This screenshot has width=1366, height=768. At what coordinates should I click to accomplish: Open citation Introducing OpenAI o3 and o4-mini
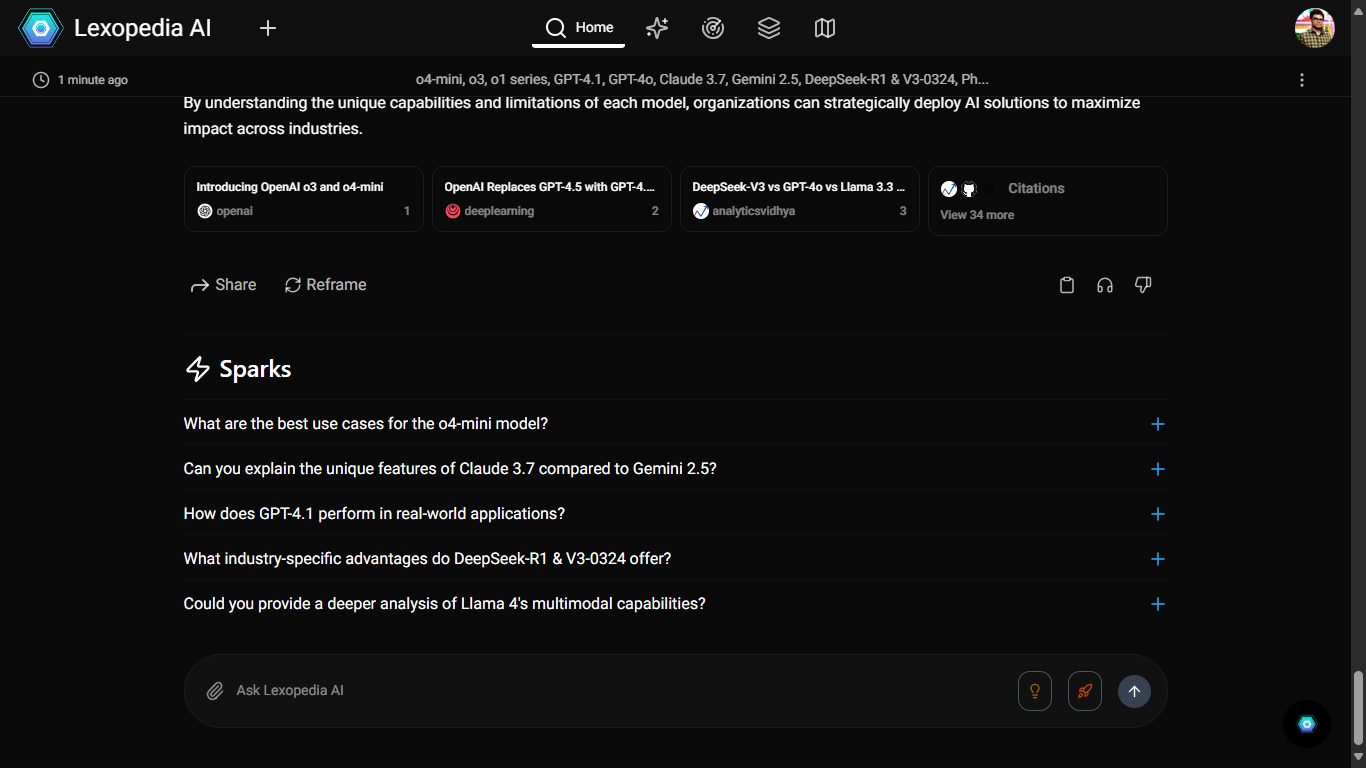click(x=304, y=199)
